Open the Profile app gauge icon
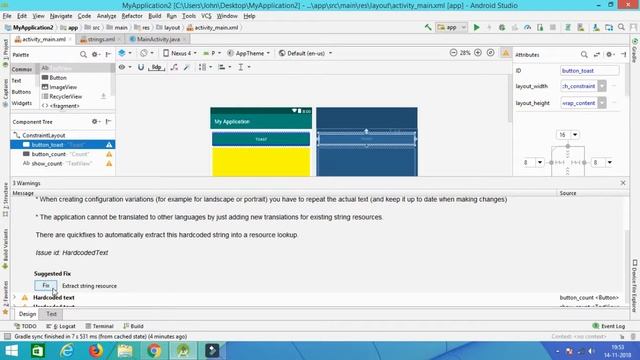 527,27
